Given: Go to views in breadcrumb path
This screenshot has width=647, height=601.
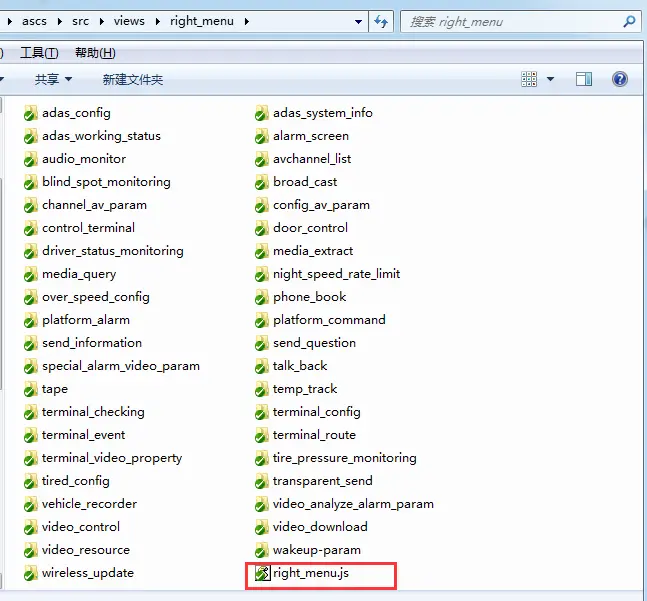Looking at the screenshot, I should [x=129, y=21].
